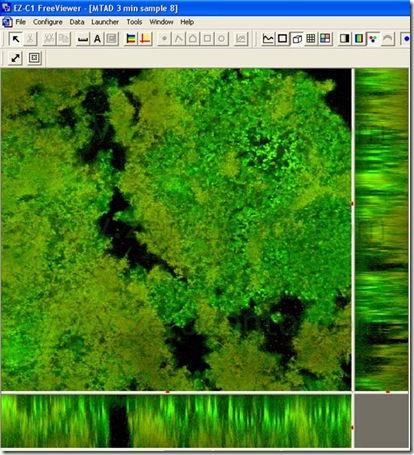414x455 pixels.
Task: Select the point ROI dot tool
Action: coord(164,39)
